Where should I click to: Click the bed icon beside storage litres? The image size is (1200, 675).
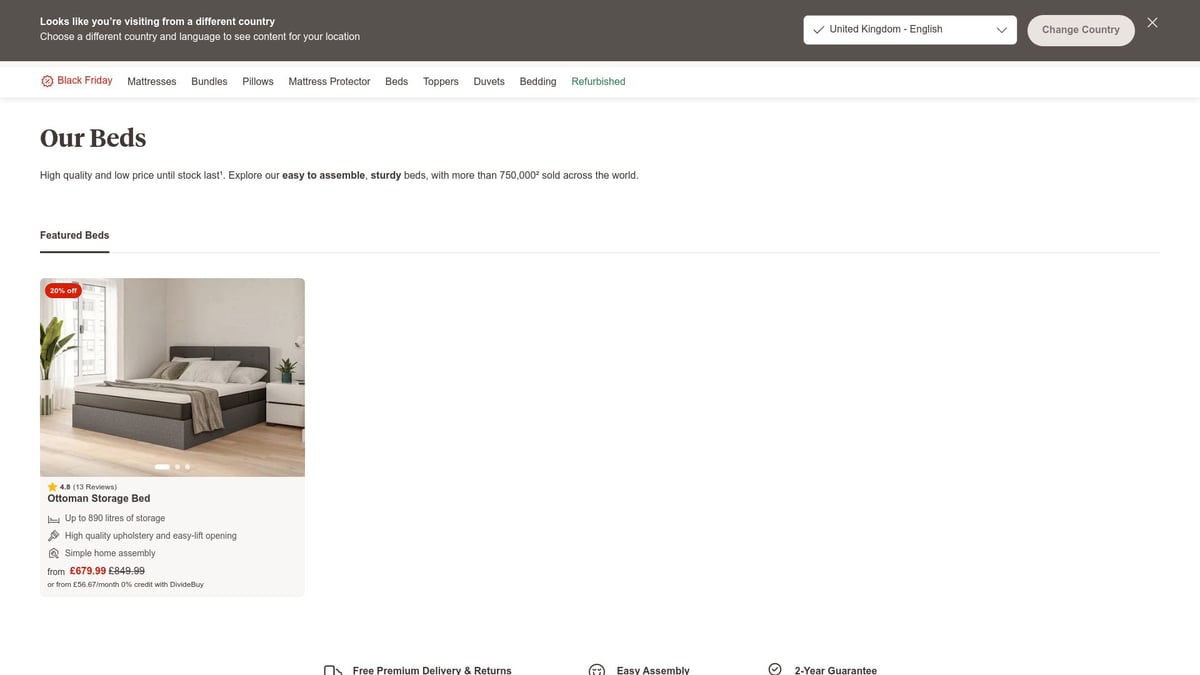[54, 519]
